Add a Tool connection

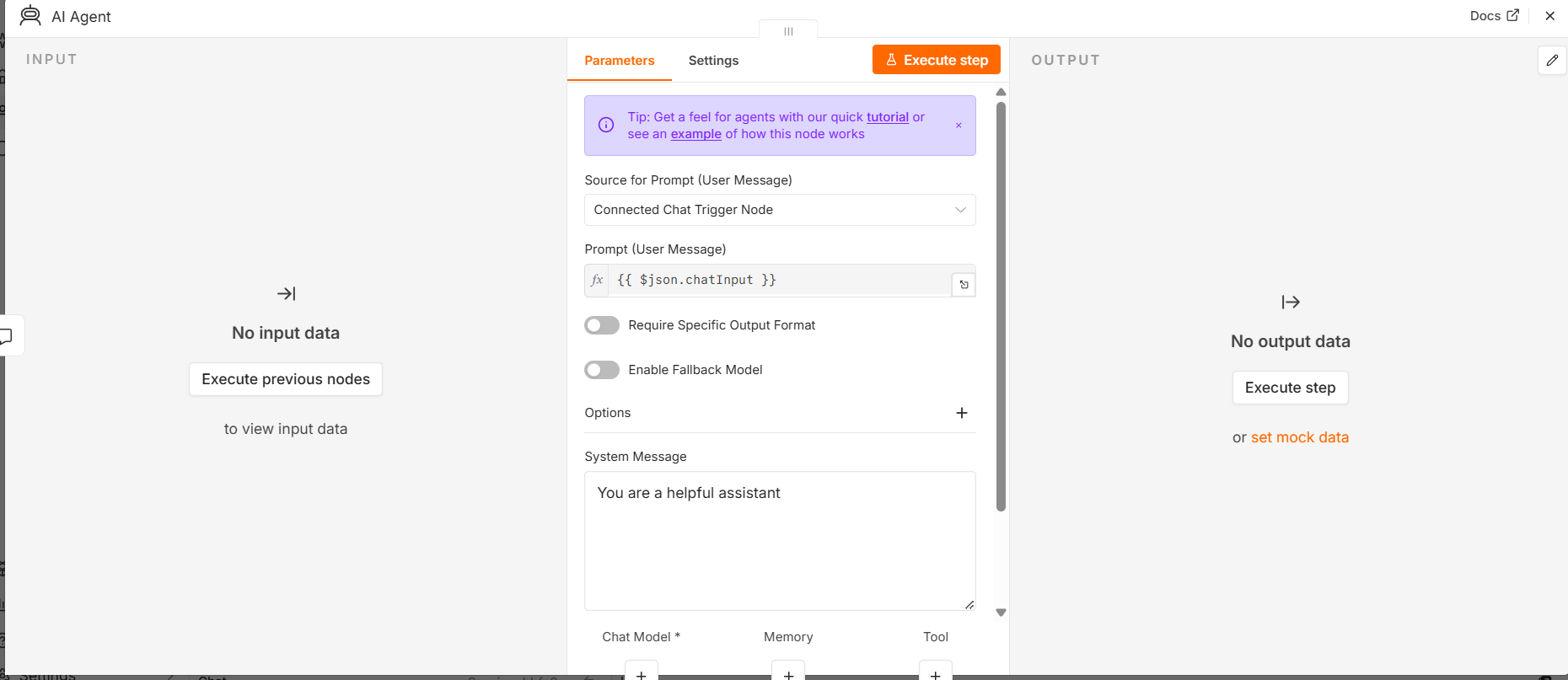tap(936, 672)
